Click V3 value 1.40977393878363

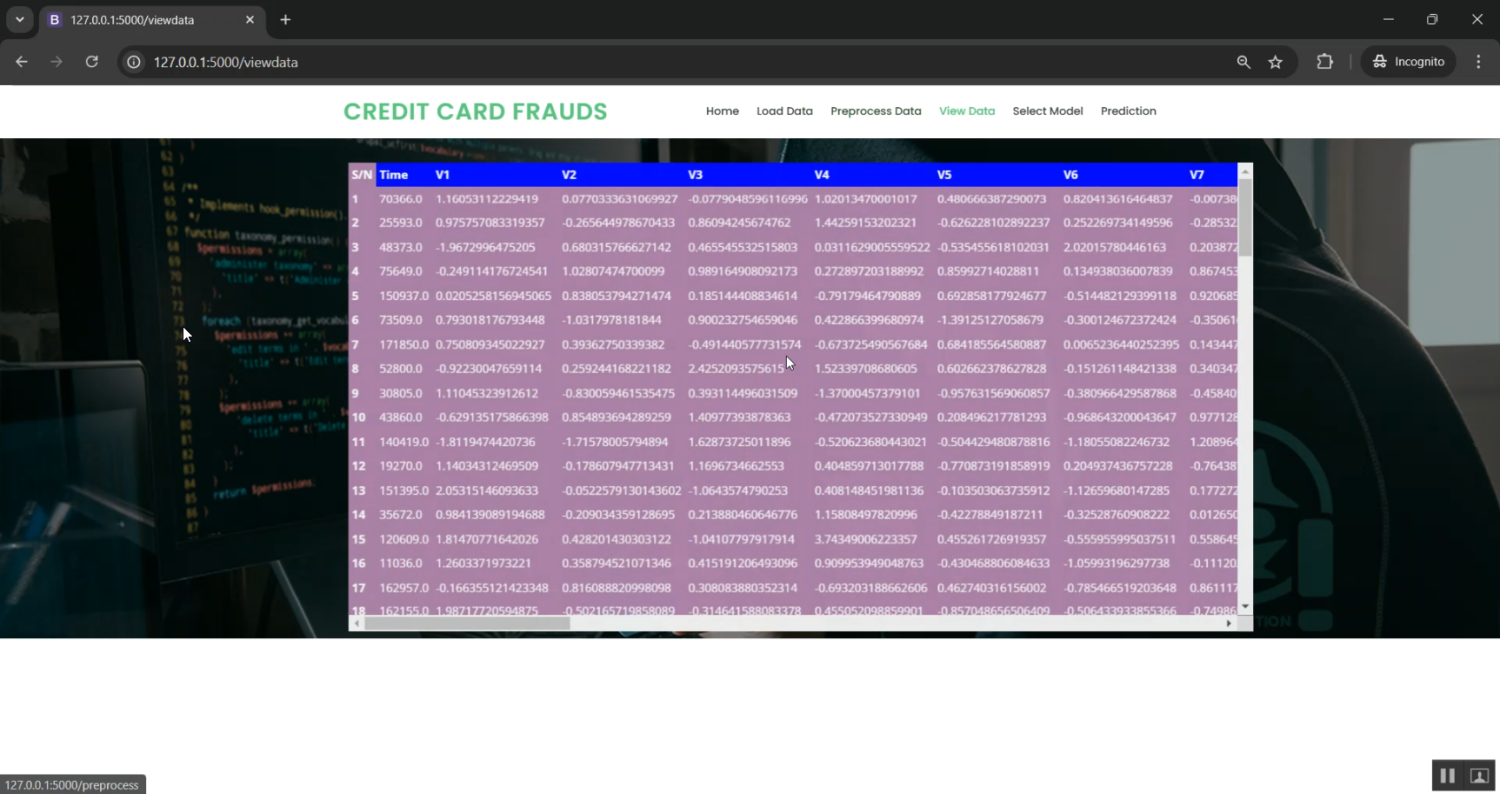[x=739, y=417]
